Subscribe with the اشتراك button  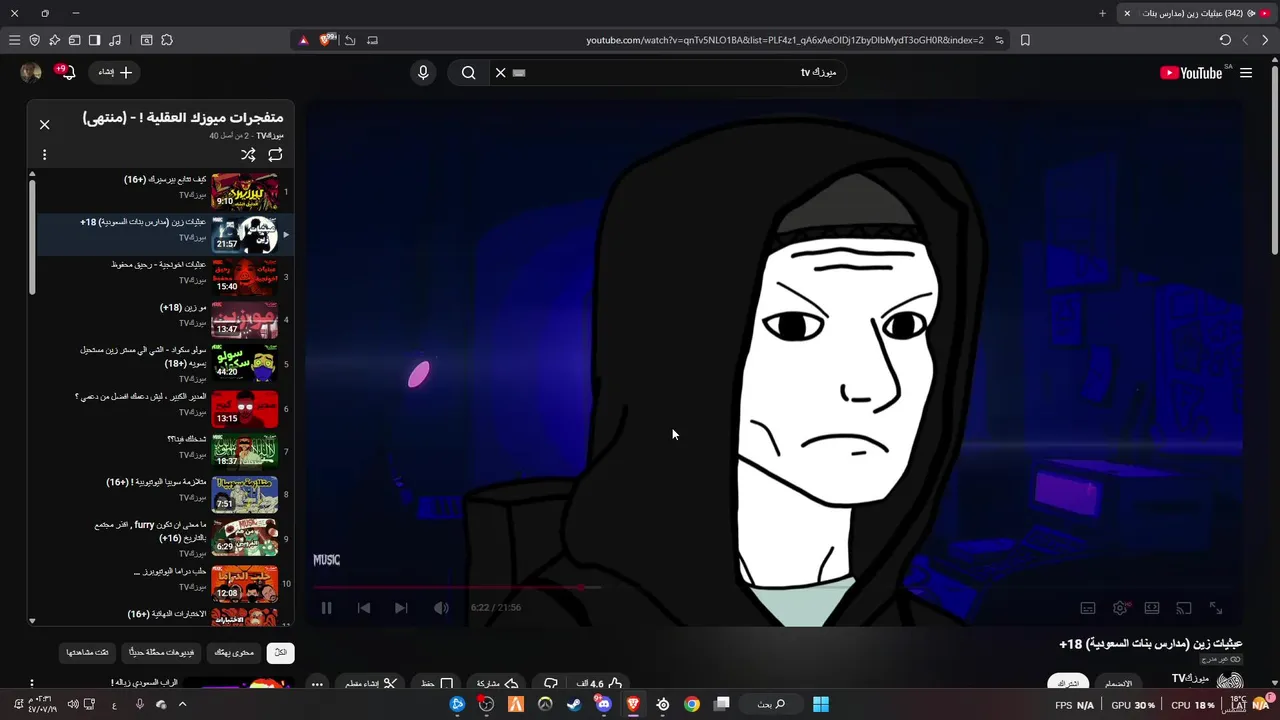click(1069, 683)
